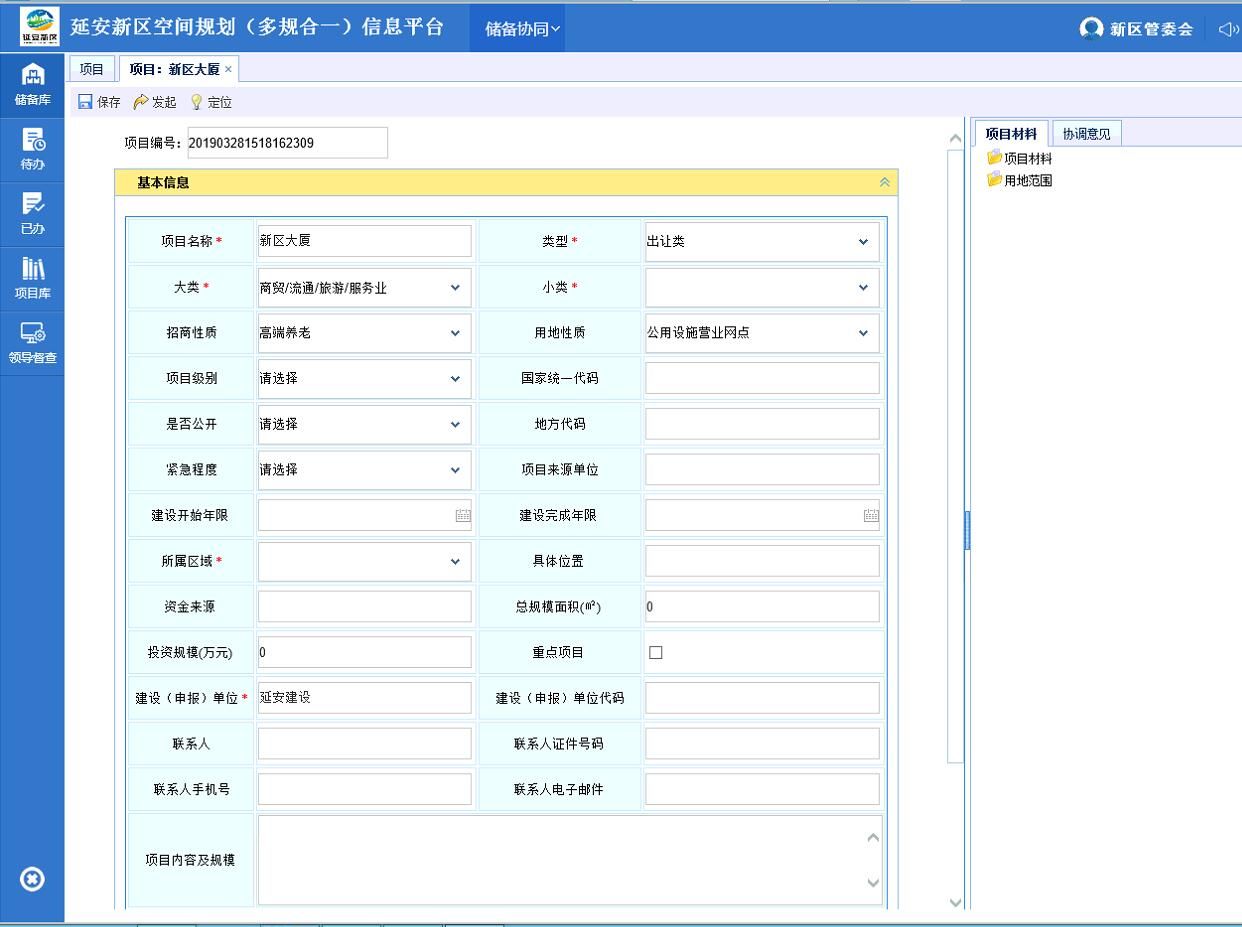This screenshot has height=927, width=1242.
Task: Close the 项目：新区大厦 tab
Action: pyautogui.click(x=228, y=70)
